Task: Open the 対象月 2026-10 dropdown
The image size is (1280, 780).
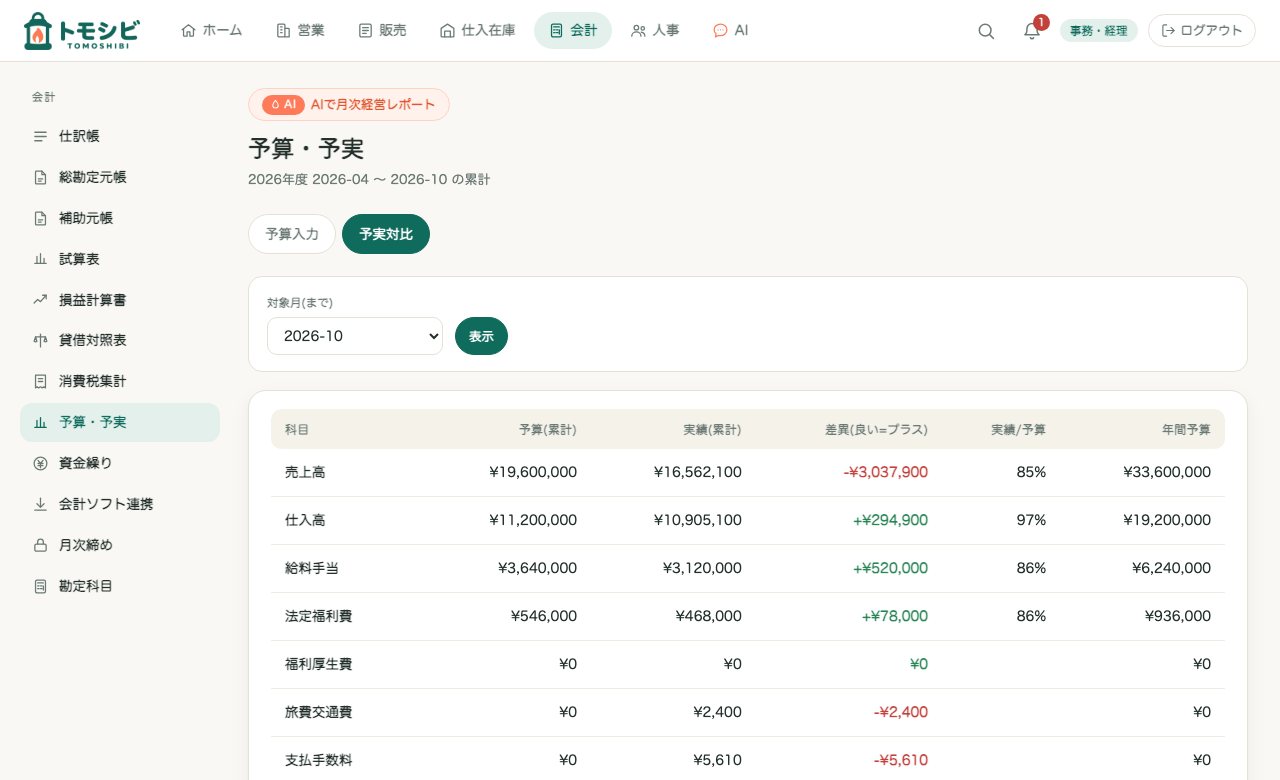Action: point(355,336)
